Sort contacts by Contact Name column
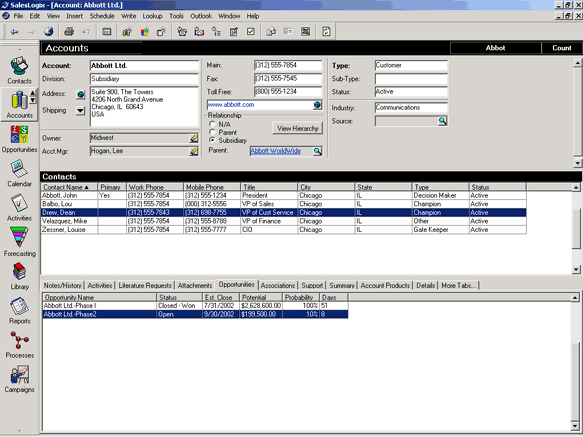The width and height of the screenshot is (583, 437). 69,187
